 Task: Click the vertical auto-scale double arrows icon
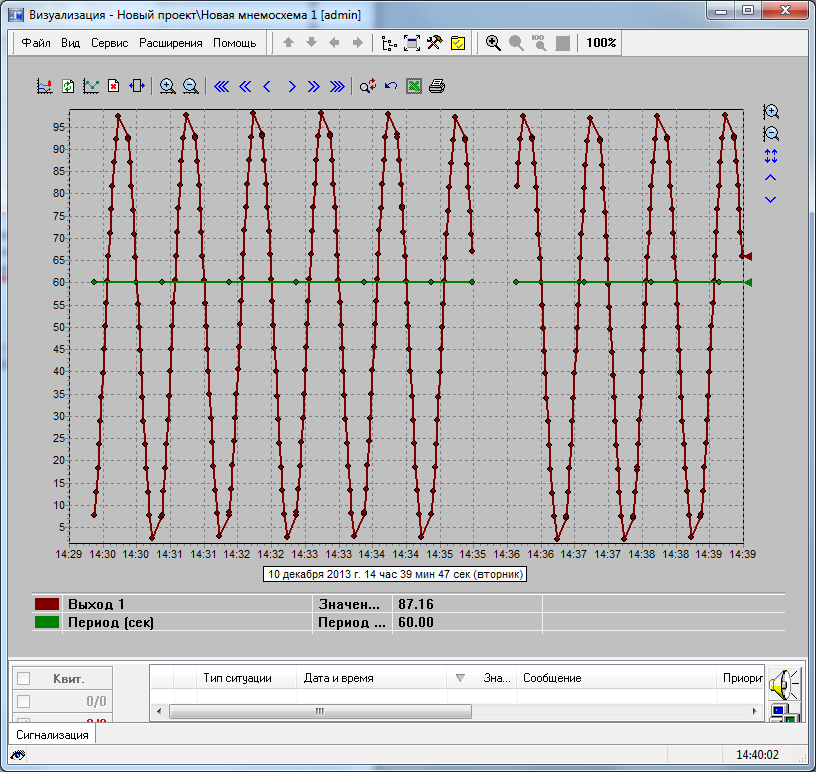point(770,156)
